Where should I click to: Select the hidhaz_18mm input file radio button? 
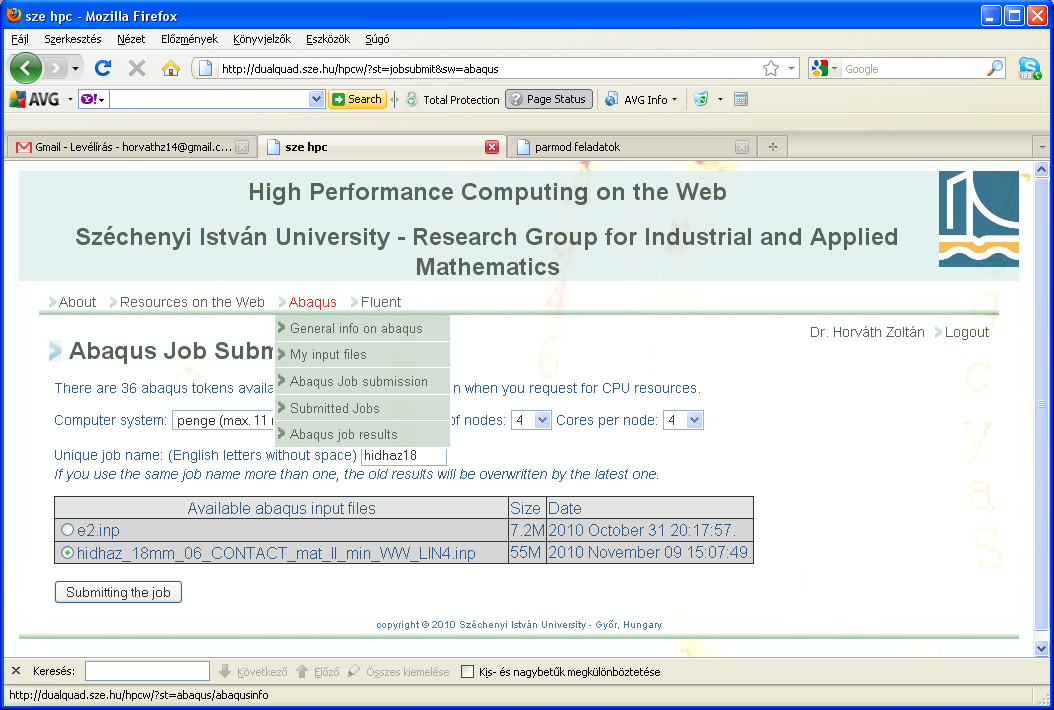[x=67, y=553]
